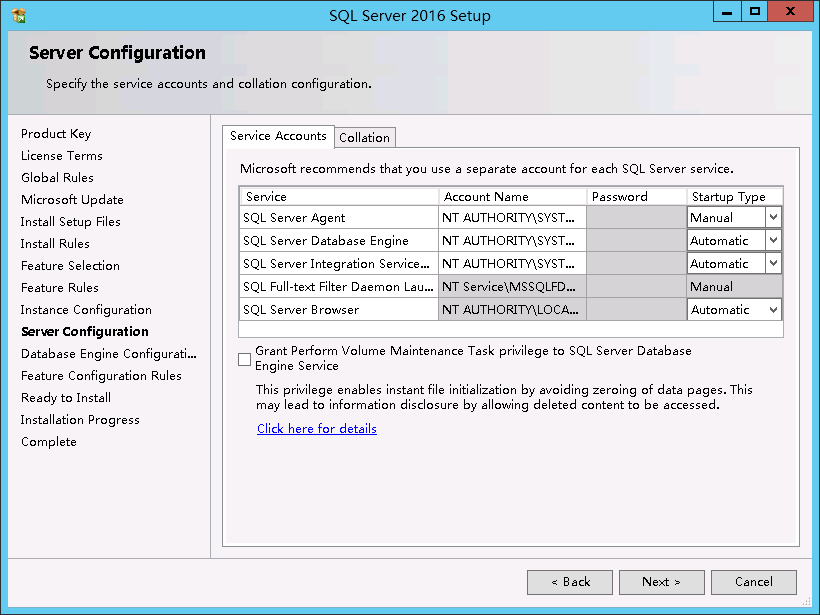Click Feature Selection step in sidebar
Image resolution: width=820 pixels, height=615 pixels.
(71, 266)
